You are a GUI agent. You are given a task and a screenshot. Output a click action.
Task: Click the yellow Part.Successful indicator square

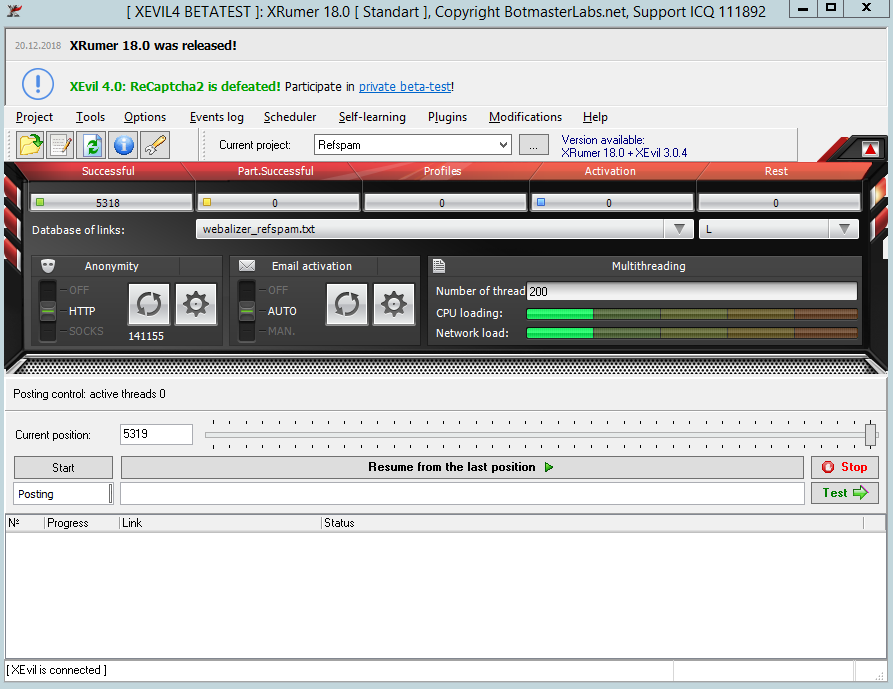[207, 202]
